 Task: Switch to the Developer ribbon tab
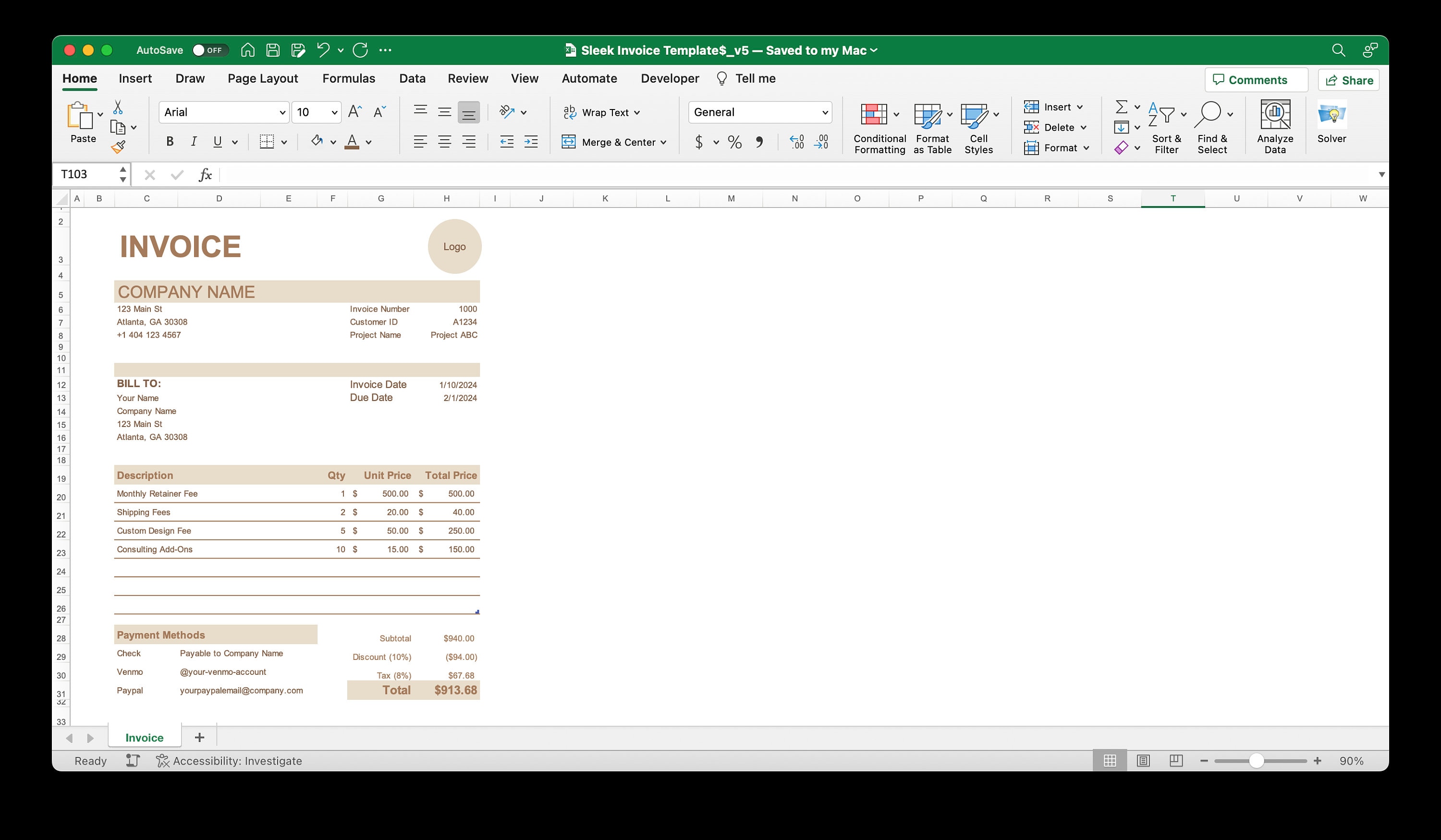point(670,78)
